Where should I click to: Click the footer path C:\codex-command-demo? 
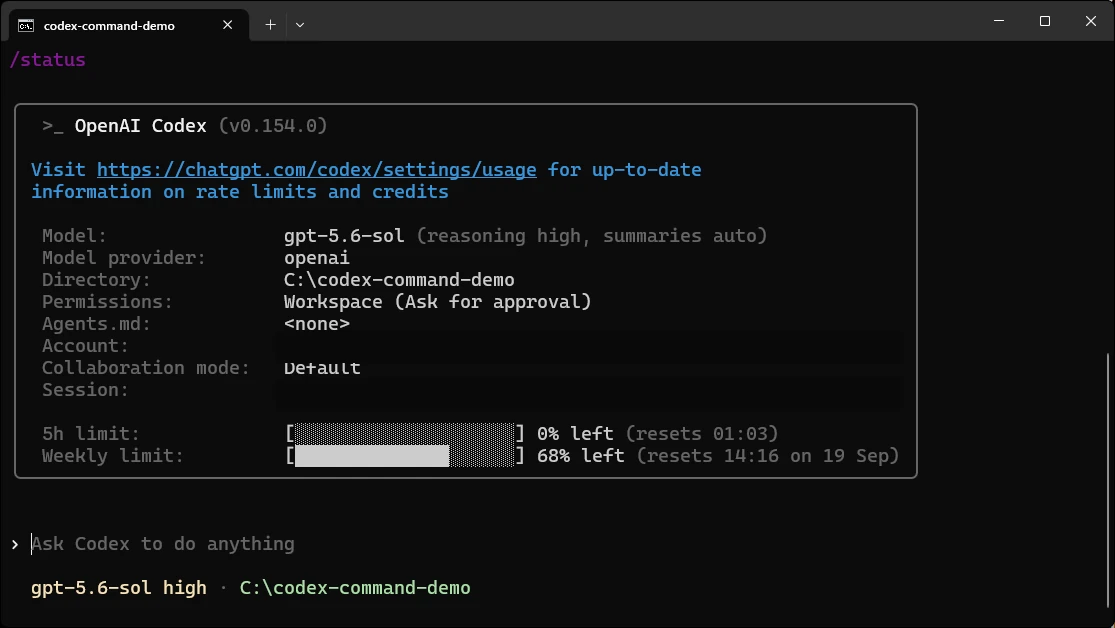tap(355, 588)
